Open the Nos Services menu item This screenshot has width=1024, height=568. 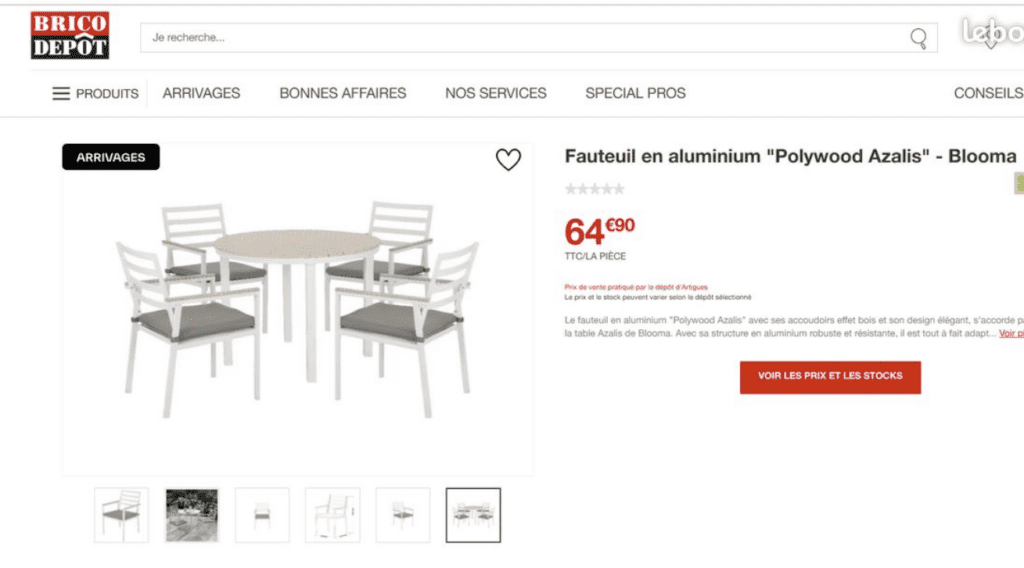click(495, 93)
